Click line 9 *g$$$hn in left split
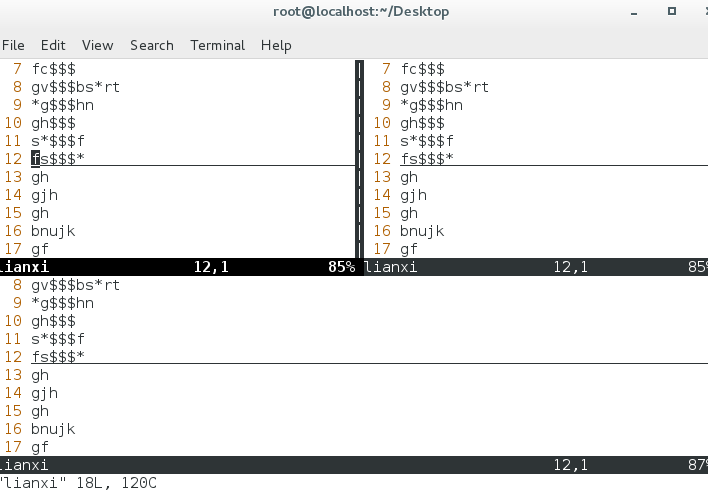 click(62, 105)
